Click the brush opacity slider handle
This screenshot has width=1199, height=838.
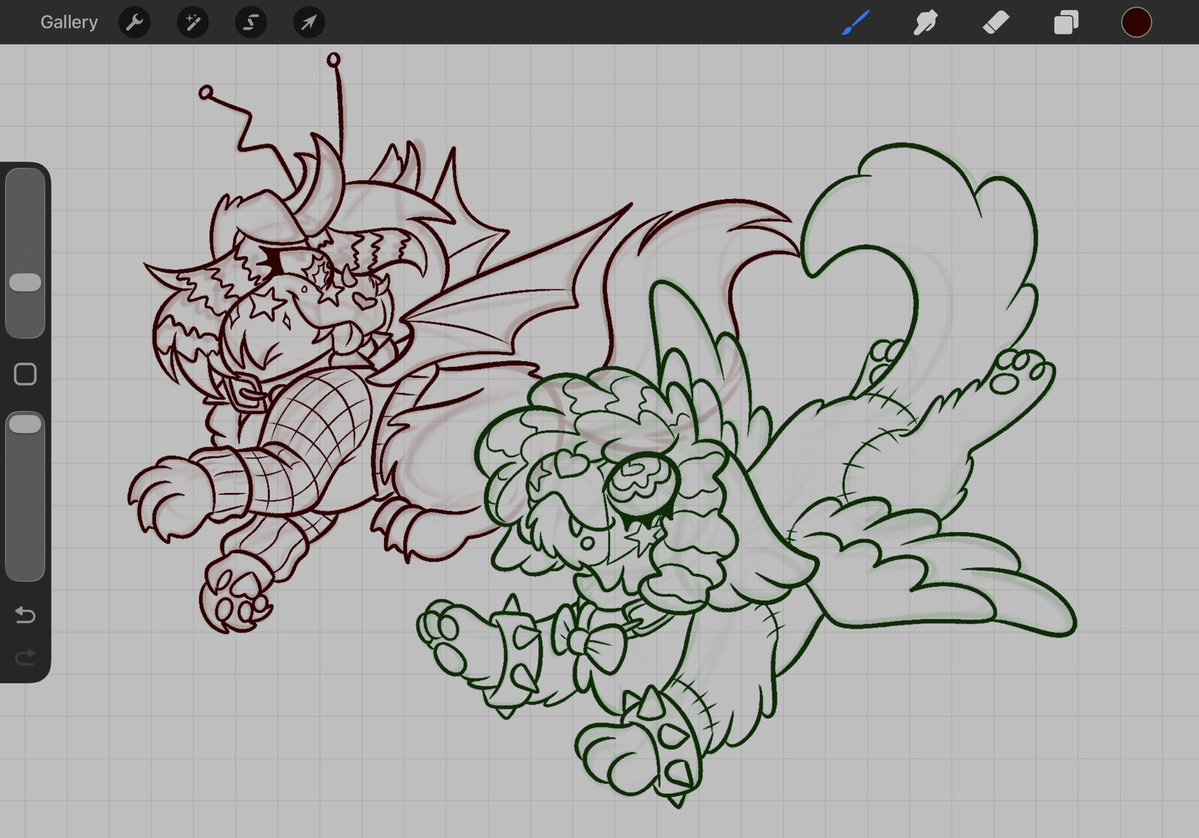click(25, 424)
